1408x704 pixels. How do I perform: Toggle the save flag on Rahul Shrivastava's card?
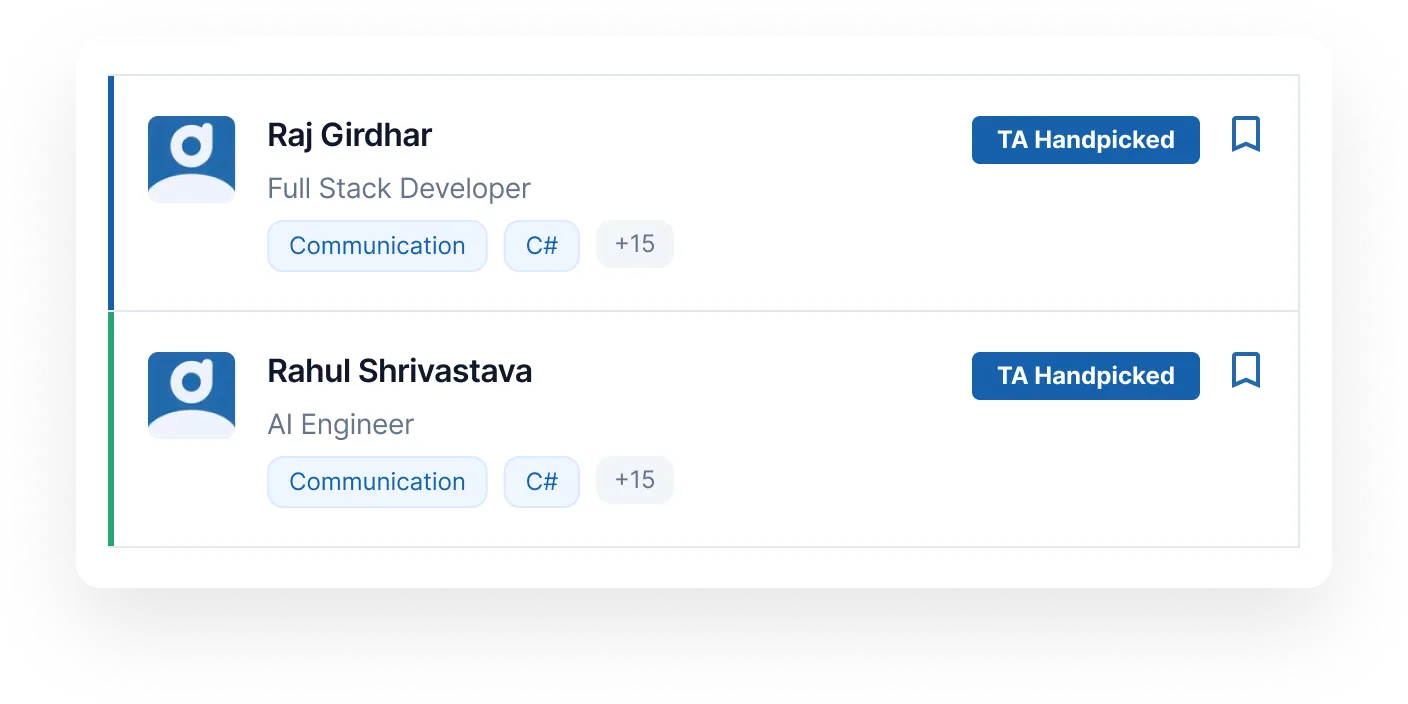click(x=1245, y=370)
